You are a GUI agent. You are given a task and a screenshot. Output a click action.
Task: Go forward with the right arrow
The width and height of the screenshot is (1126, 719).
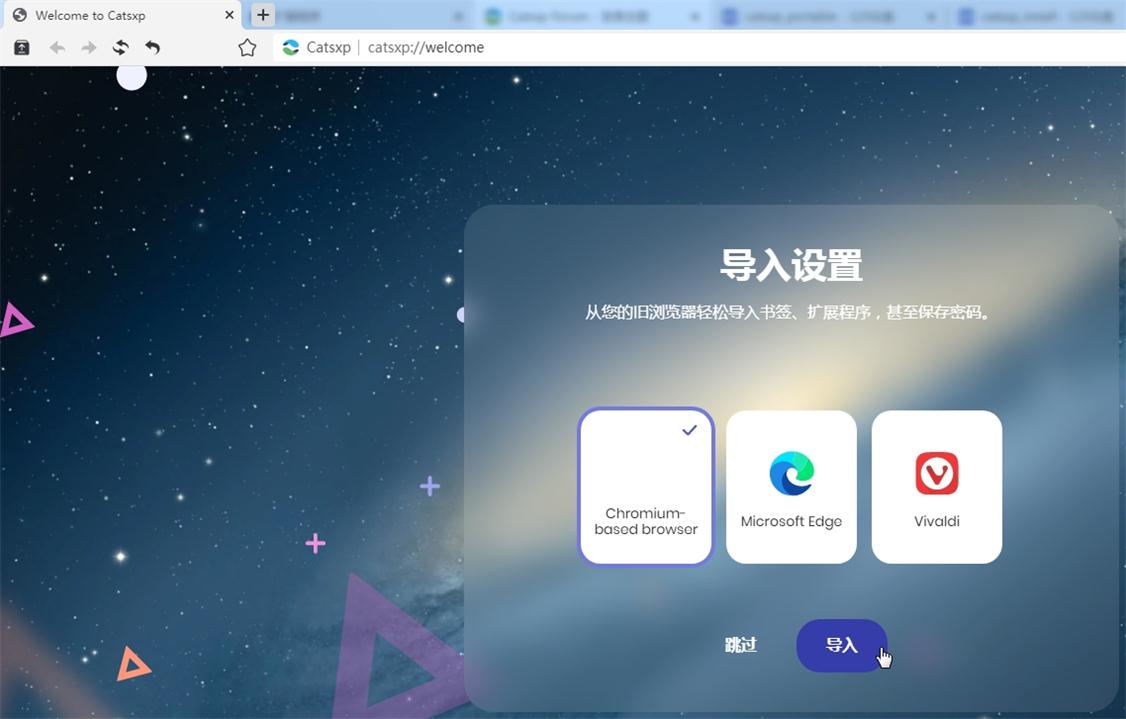(x=89, y=47)
